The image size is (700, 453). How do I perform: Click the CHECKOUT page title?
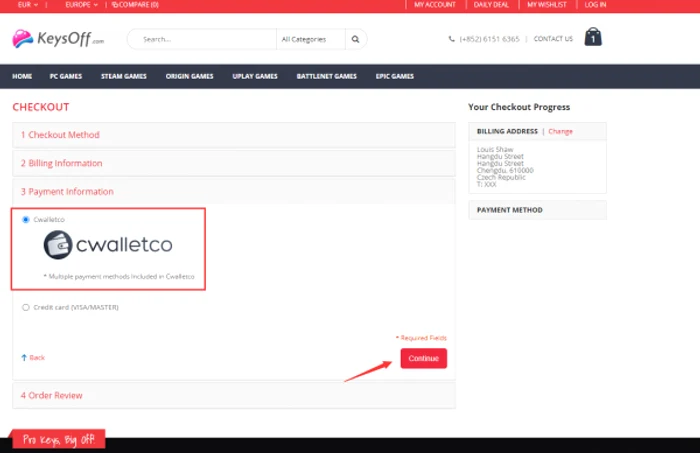41,107
